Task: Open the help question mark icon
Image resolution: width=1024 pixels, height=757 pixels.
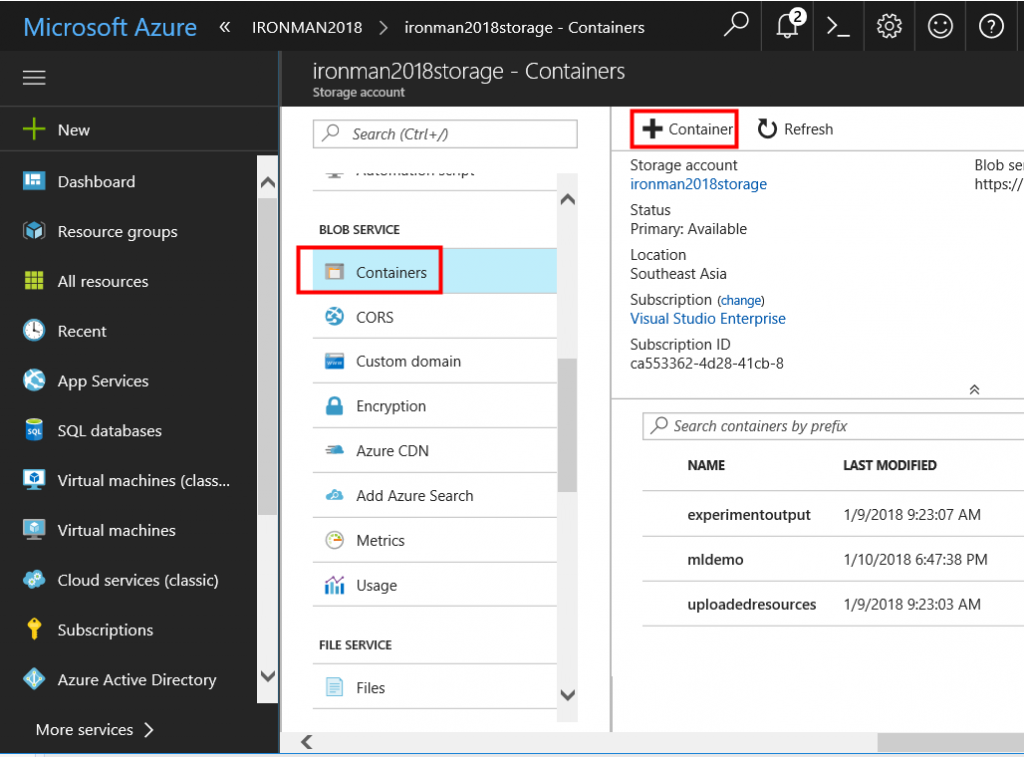Action: click(991, 26)
